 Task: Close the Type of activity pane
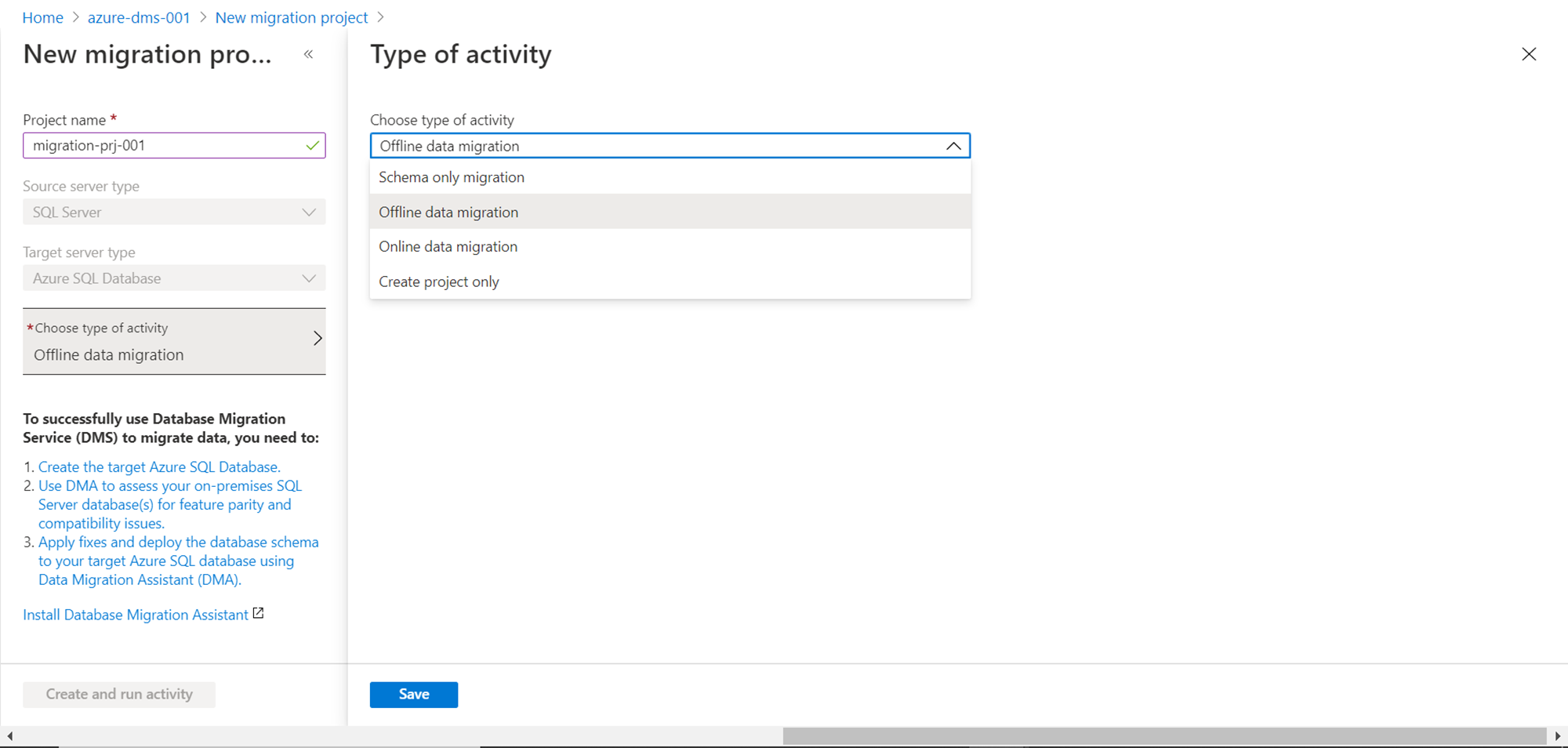tap(1528, 54)
